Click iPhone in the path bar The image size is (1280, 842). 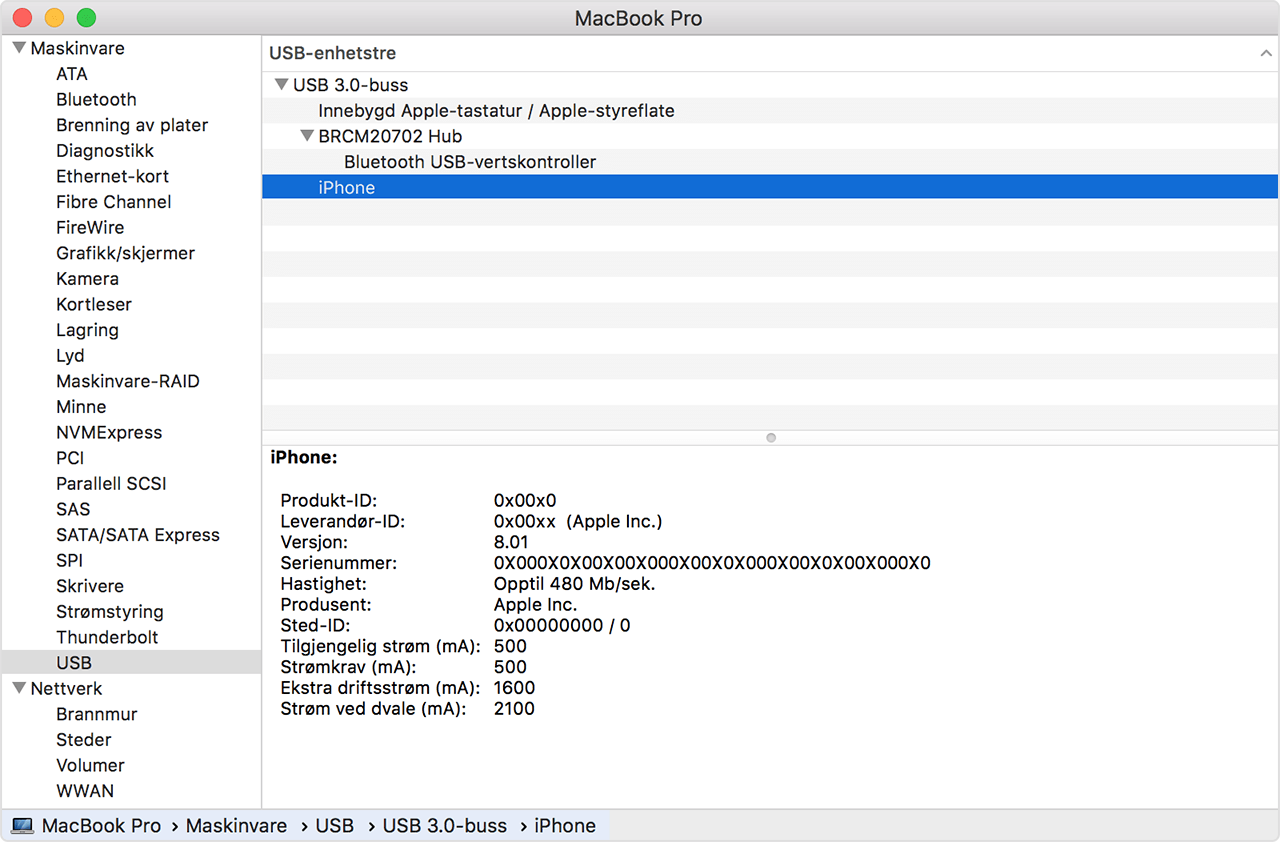pos(565,826)
